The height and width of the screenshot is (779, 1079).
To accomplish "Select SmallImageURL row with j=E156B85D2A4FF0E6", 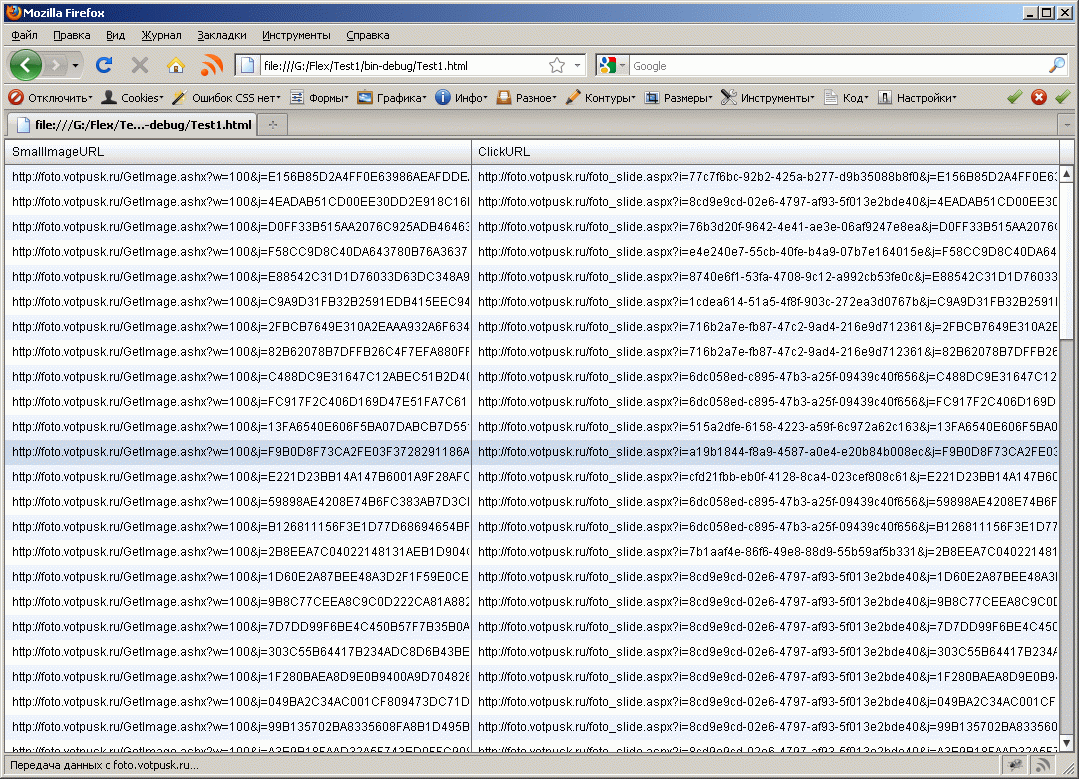I will (238, 177).
